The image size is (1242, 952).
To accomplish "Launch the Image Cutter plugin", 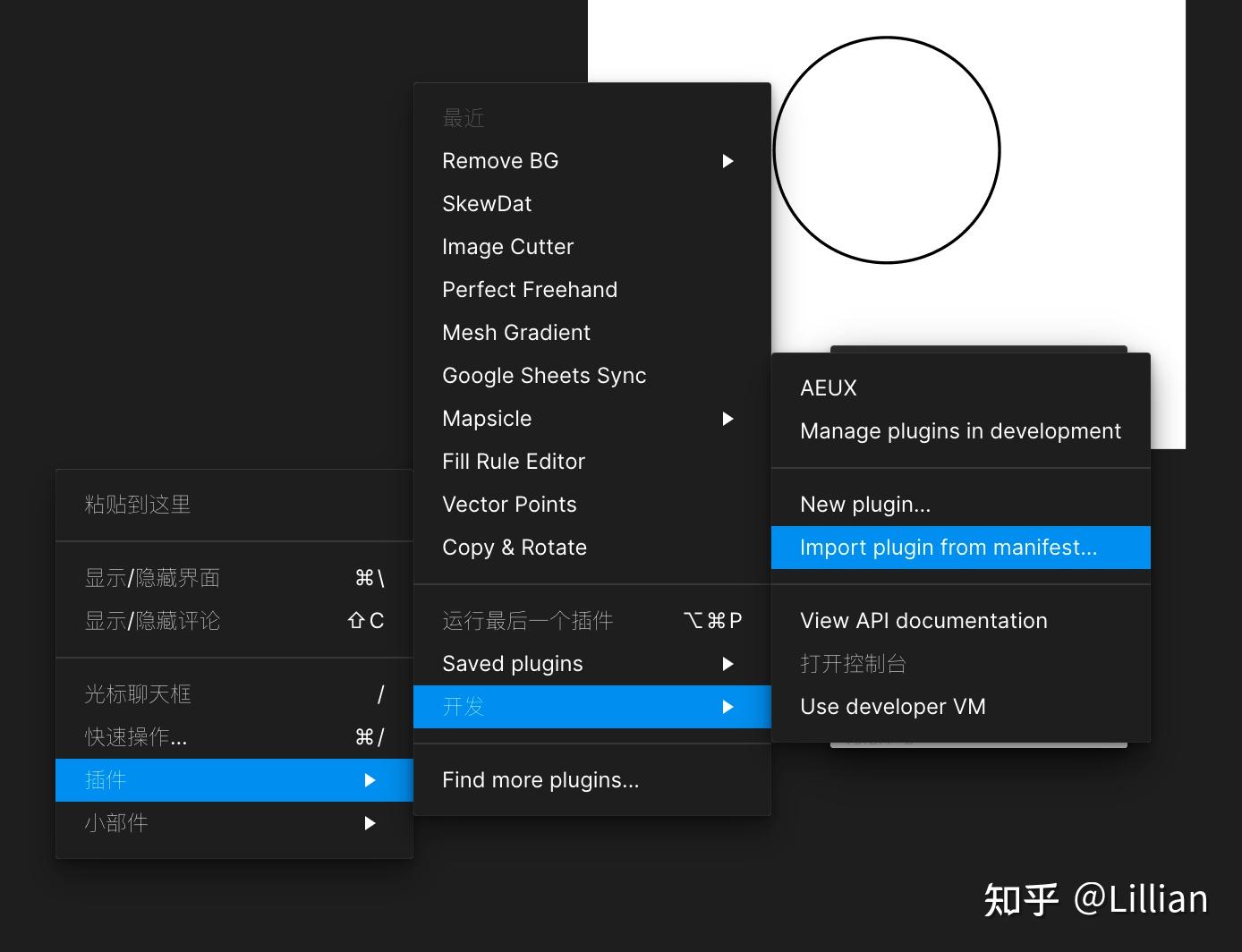I will 507,246.
